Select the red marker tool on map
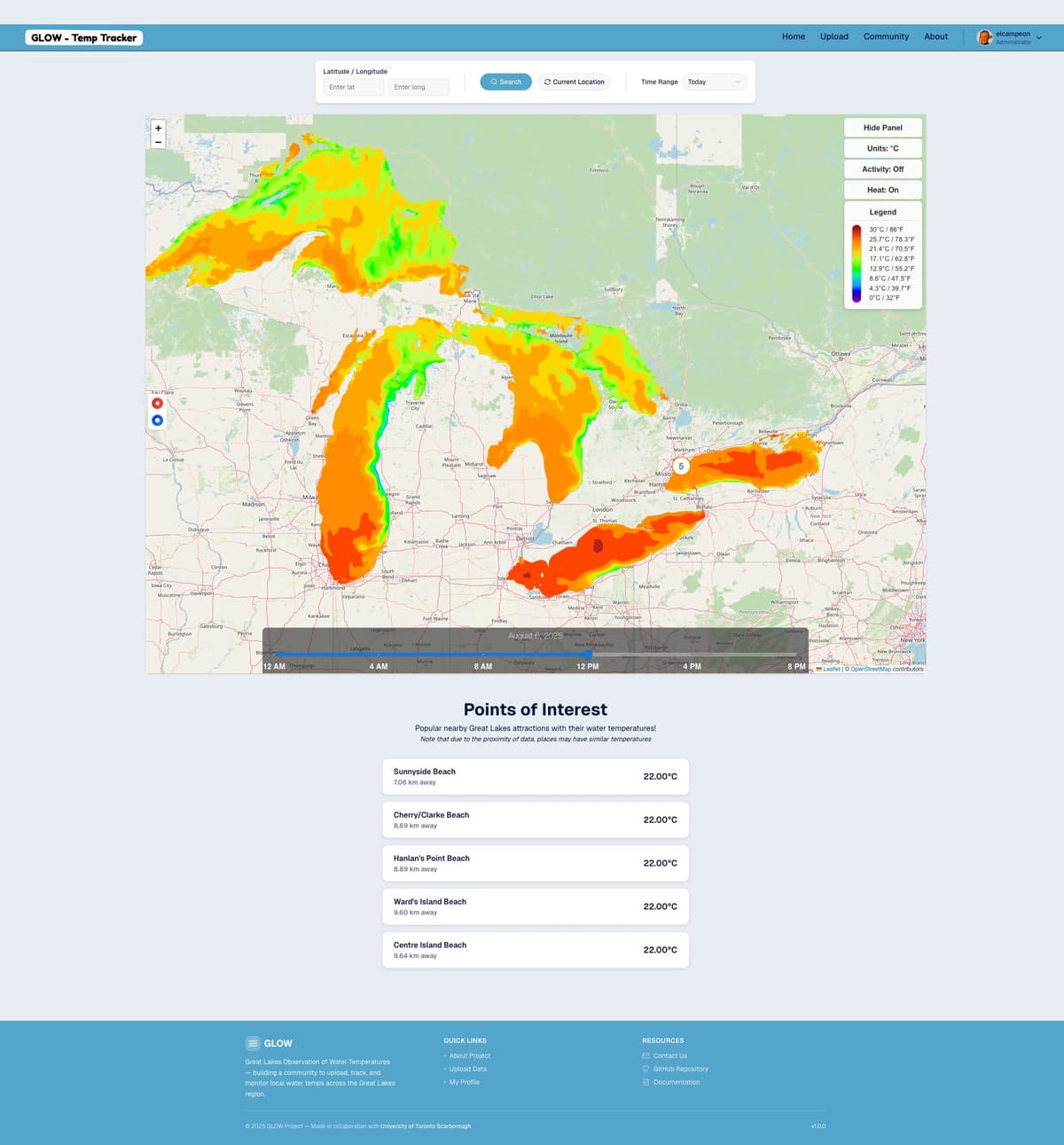This screenshot has width=1064, height=1145. (157, 404)
